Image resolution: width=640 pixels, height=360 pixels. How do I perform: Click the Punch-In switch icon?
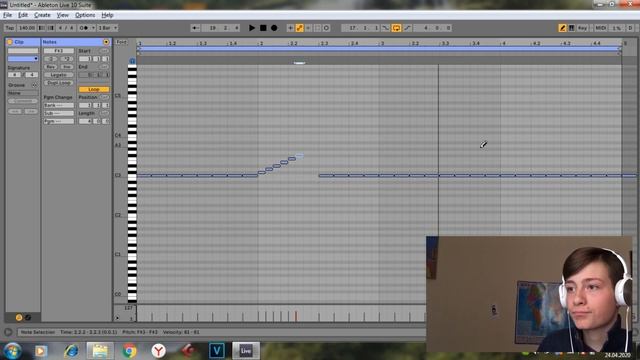click(x=385, y=28)
